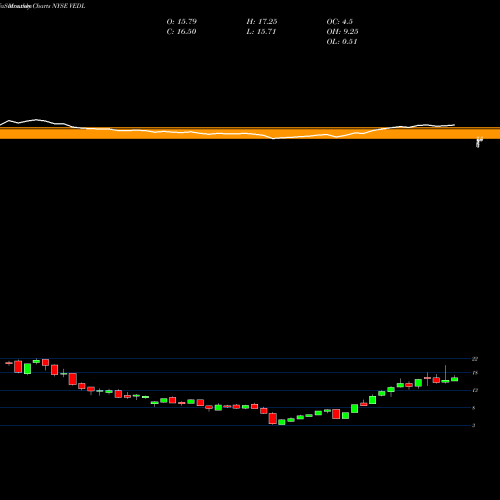
Task: Click the '22' price axis label
Action: (x=475, y=359)
